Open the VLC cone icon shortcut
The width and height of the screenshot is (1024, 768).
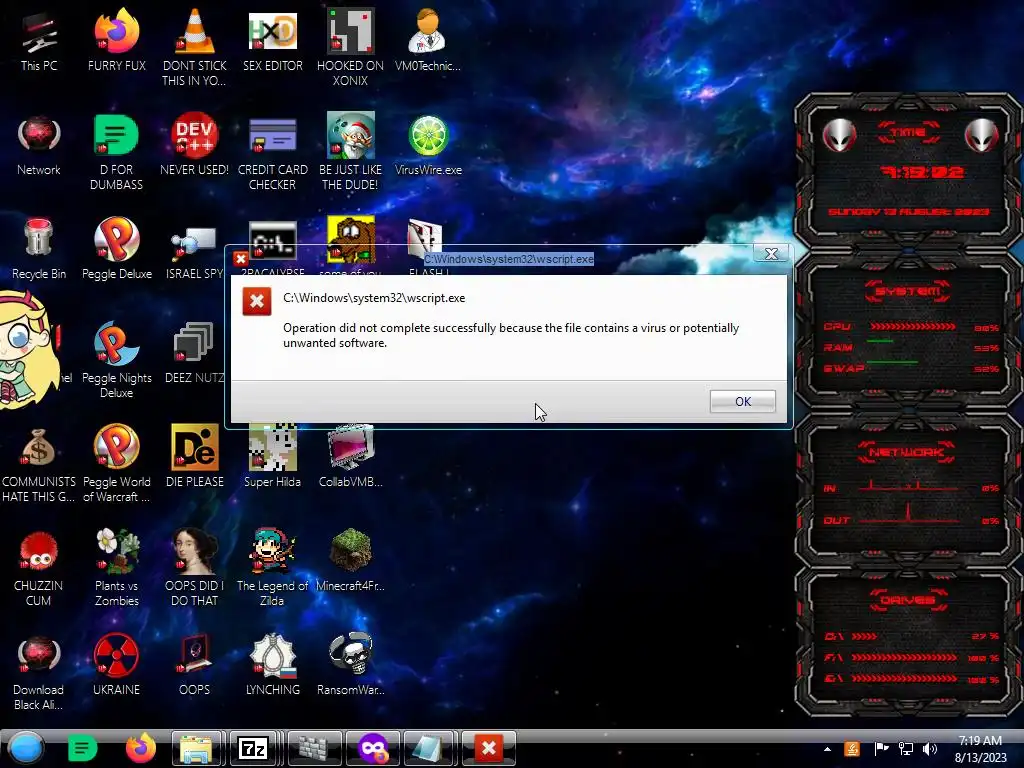(x=195, y=47)
